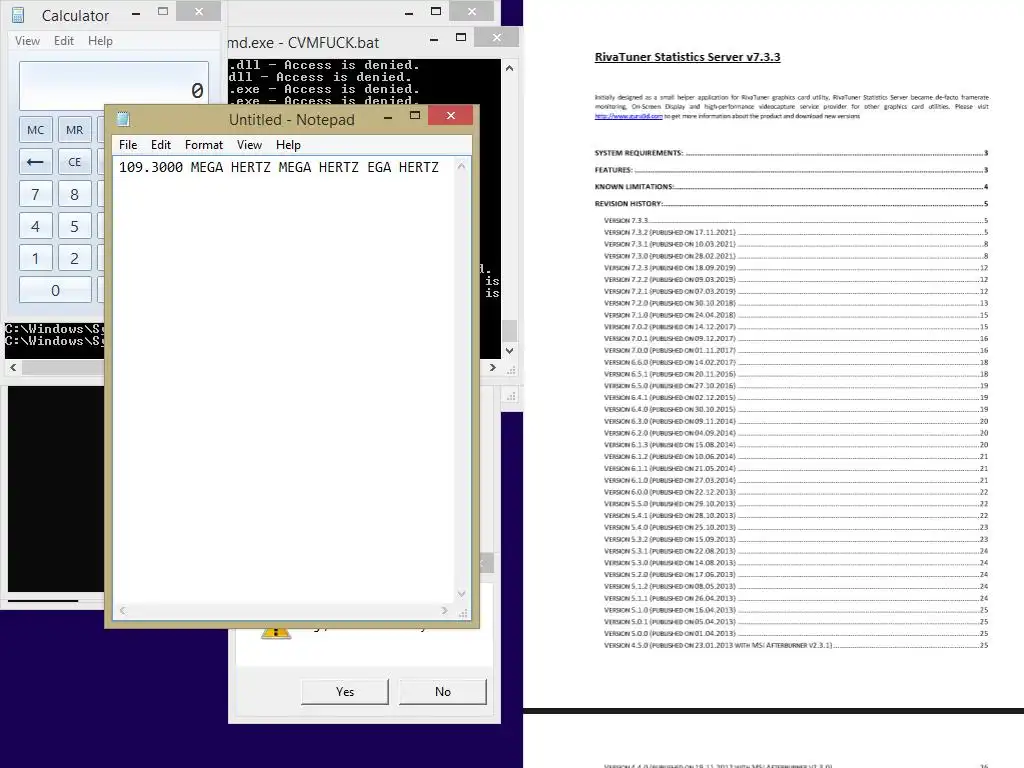1024x768 pixels.
Task: Click calculator digit 2
Action: click(x=74, y=258)
